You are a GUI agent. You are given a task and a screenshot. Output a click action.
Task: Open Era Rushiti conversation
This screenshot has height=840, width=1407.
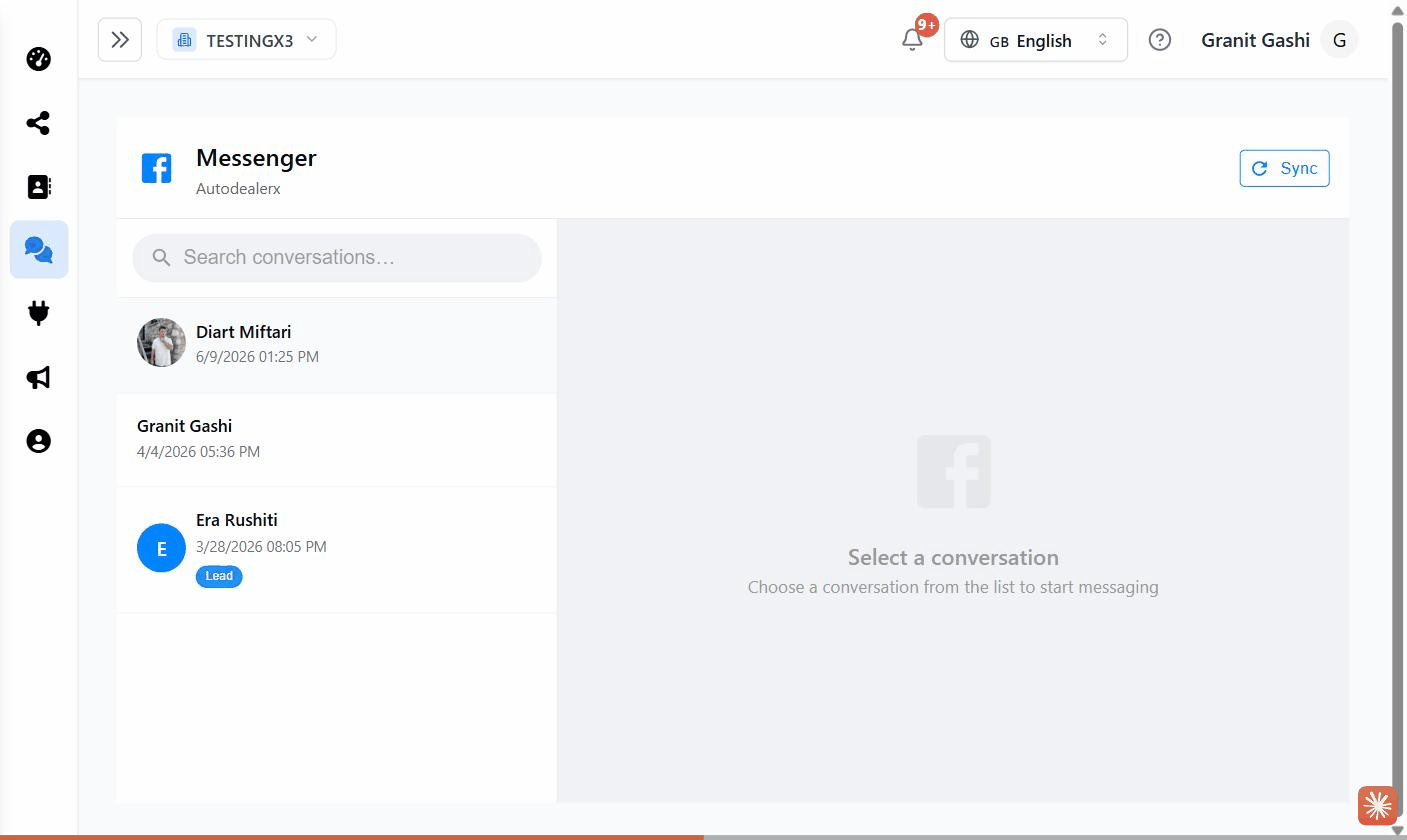(337, 549)
